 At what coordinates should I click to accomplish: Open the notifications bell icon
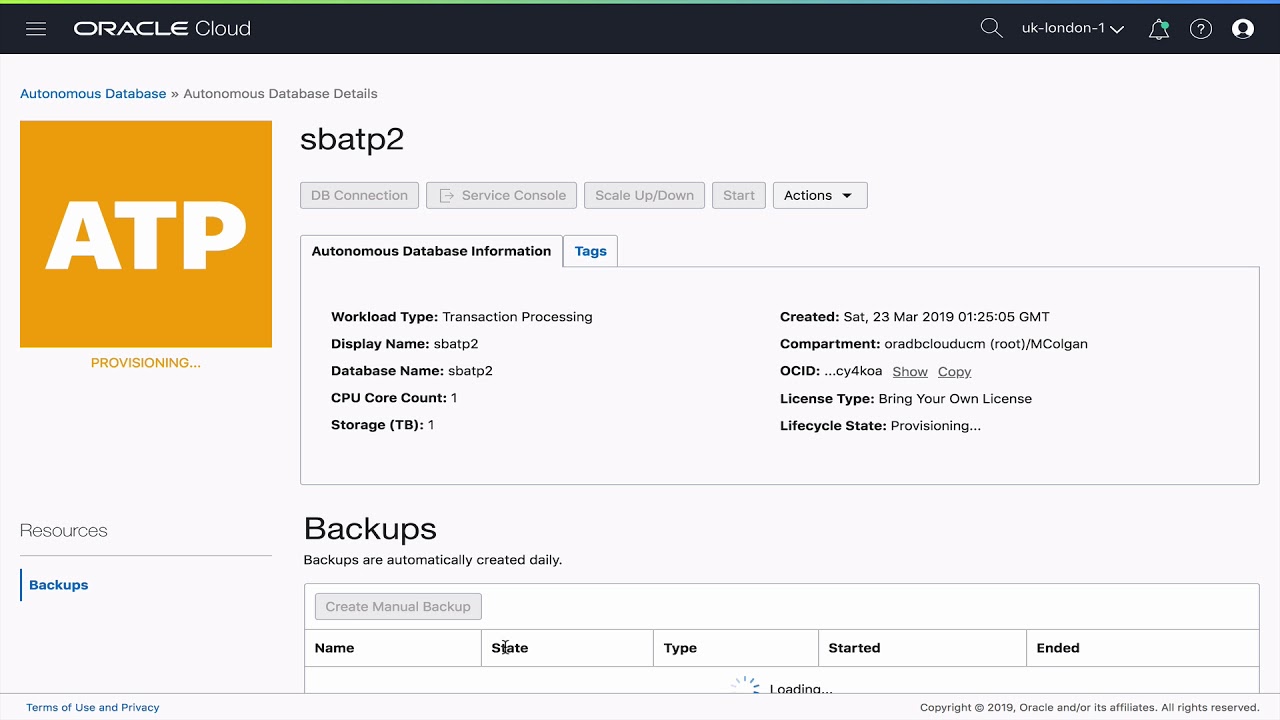(1159, 29)
